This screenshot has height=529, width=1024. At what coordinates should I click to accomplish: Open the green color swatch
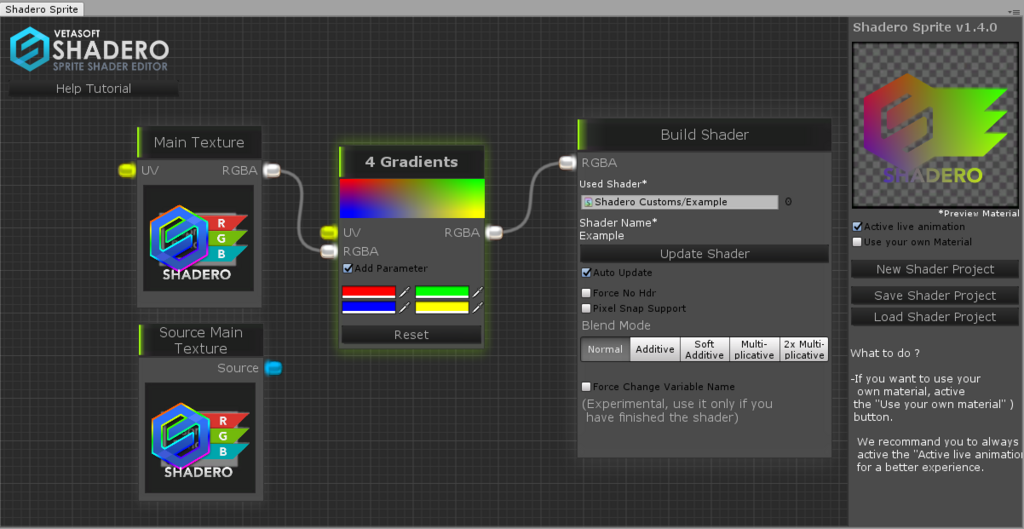[x=442, y=292]
